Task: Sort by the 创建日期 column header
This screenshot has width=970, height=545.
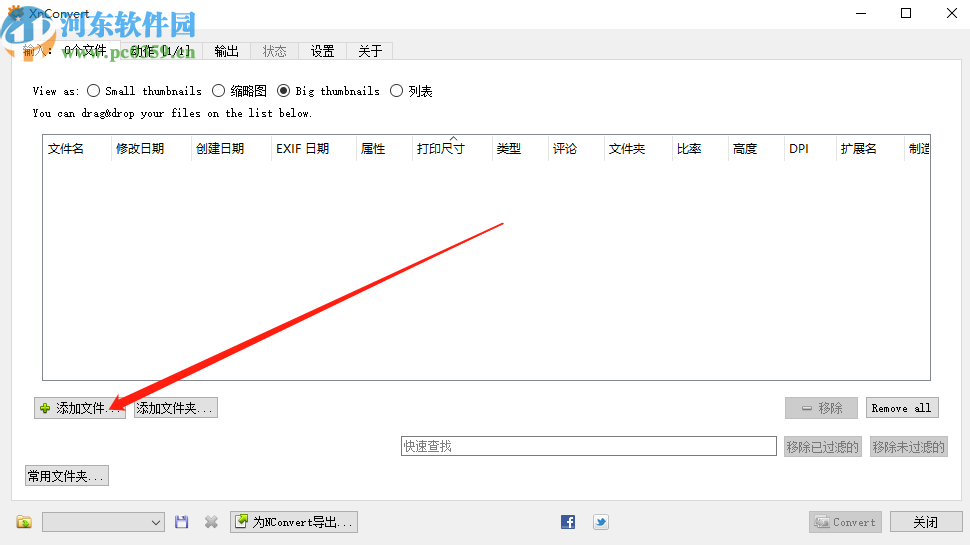Action: (x=231, y=148)
